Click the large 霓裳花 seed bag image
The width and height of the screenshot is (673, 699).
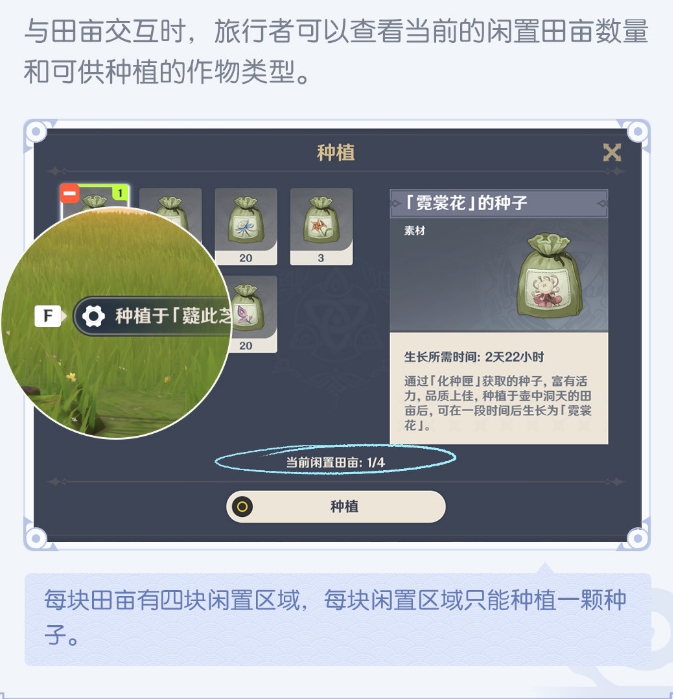pos(549,275)
